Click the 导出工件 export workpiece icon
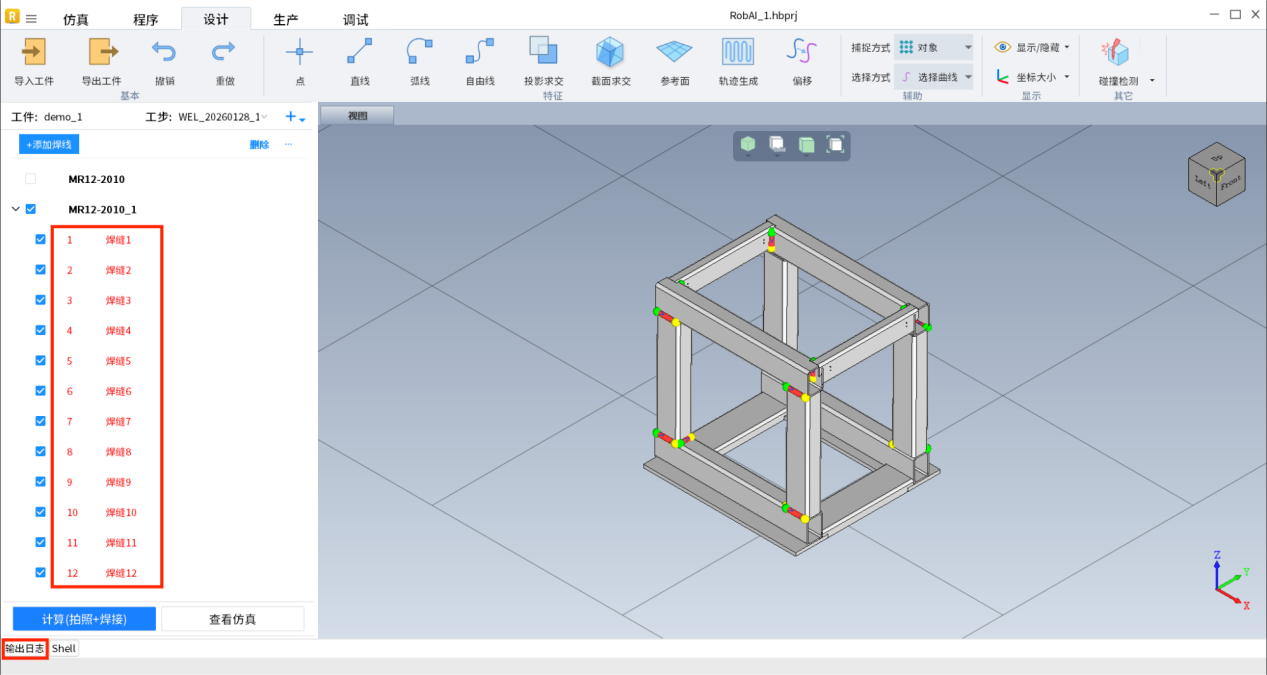The image size is (1267, 675). pyautogui.click(x=101, y=52)
